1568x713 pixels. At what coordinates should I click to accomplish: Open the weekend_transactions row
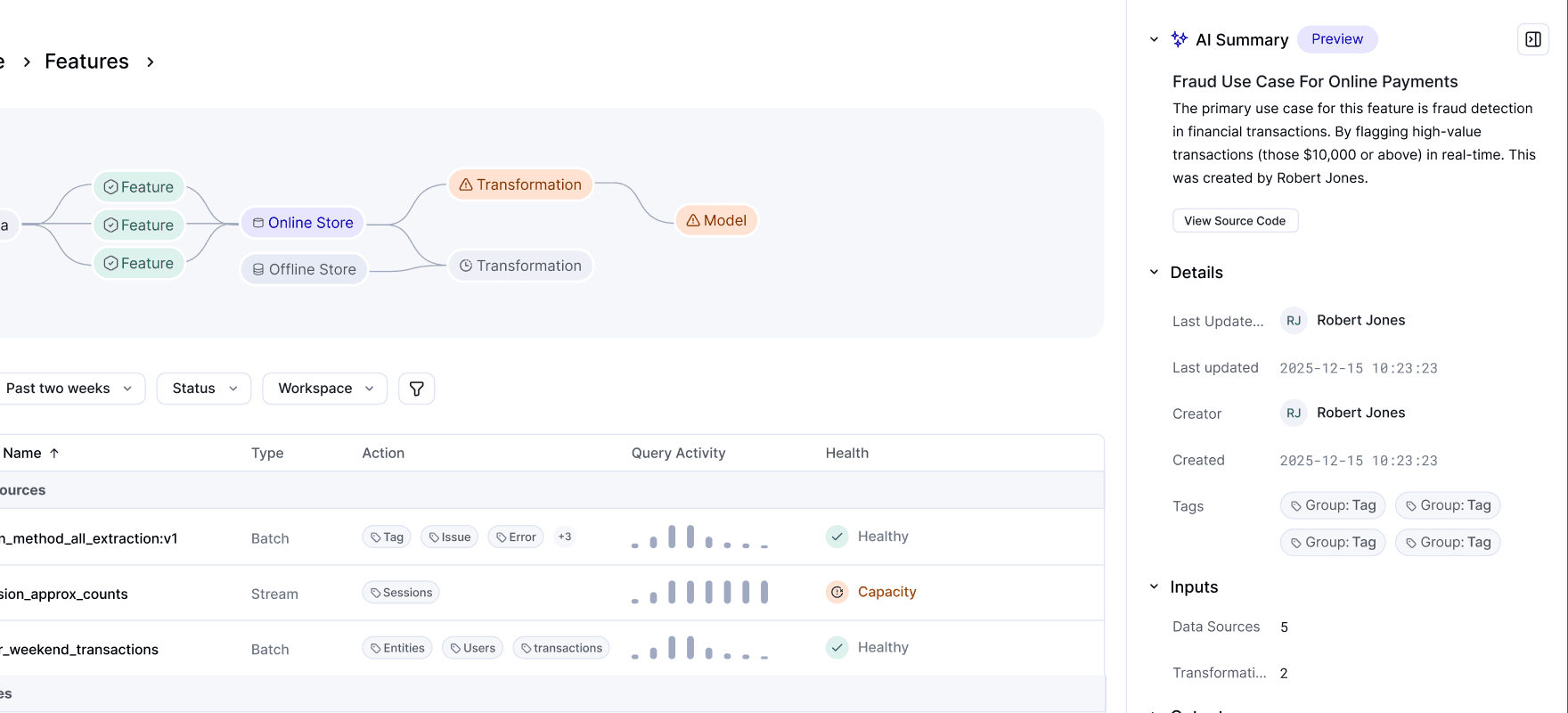[x=551, y=649]
